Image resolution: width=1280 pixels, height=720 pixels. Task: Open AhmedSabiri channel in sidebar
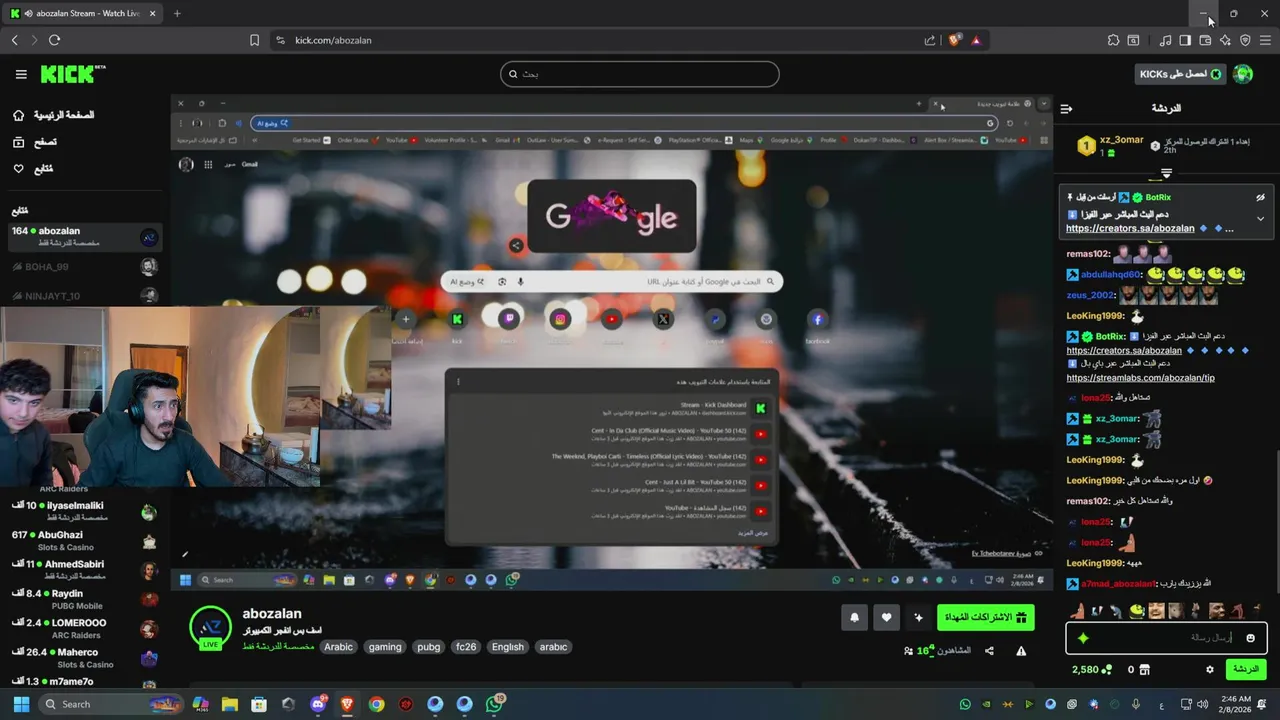click(x=84, y=570)
